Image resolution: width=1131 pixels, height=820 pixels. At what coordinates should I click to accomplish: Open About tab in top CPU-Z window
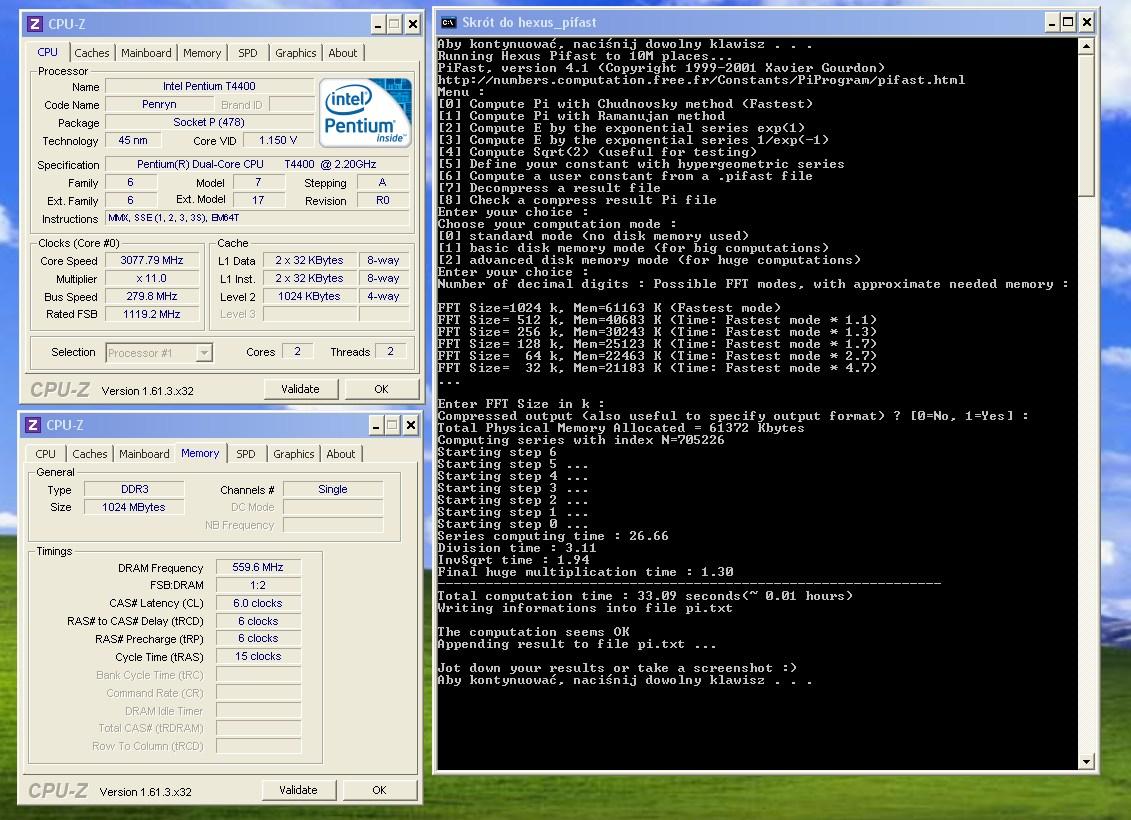[343, 53]
